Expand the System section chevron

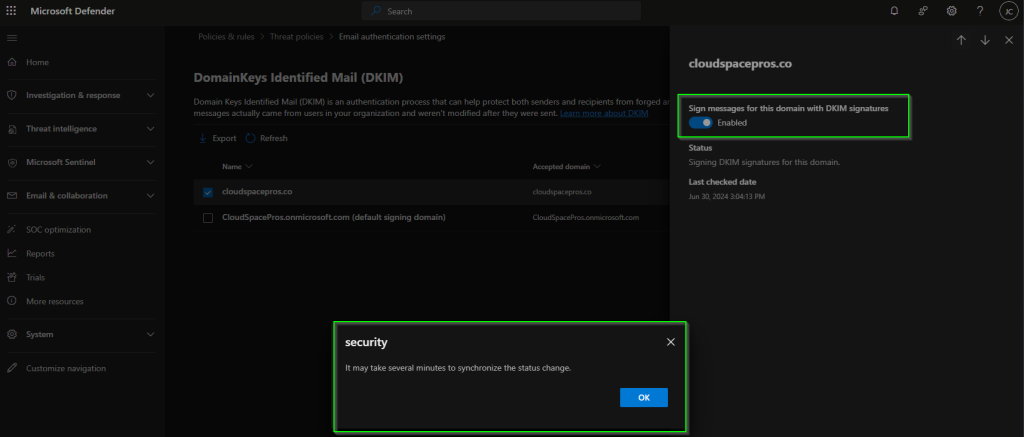click(151, 334)
